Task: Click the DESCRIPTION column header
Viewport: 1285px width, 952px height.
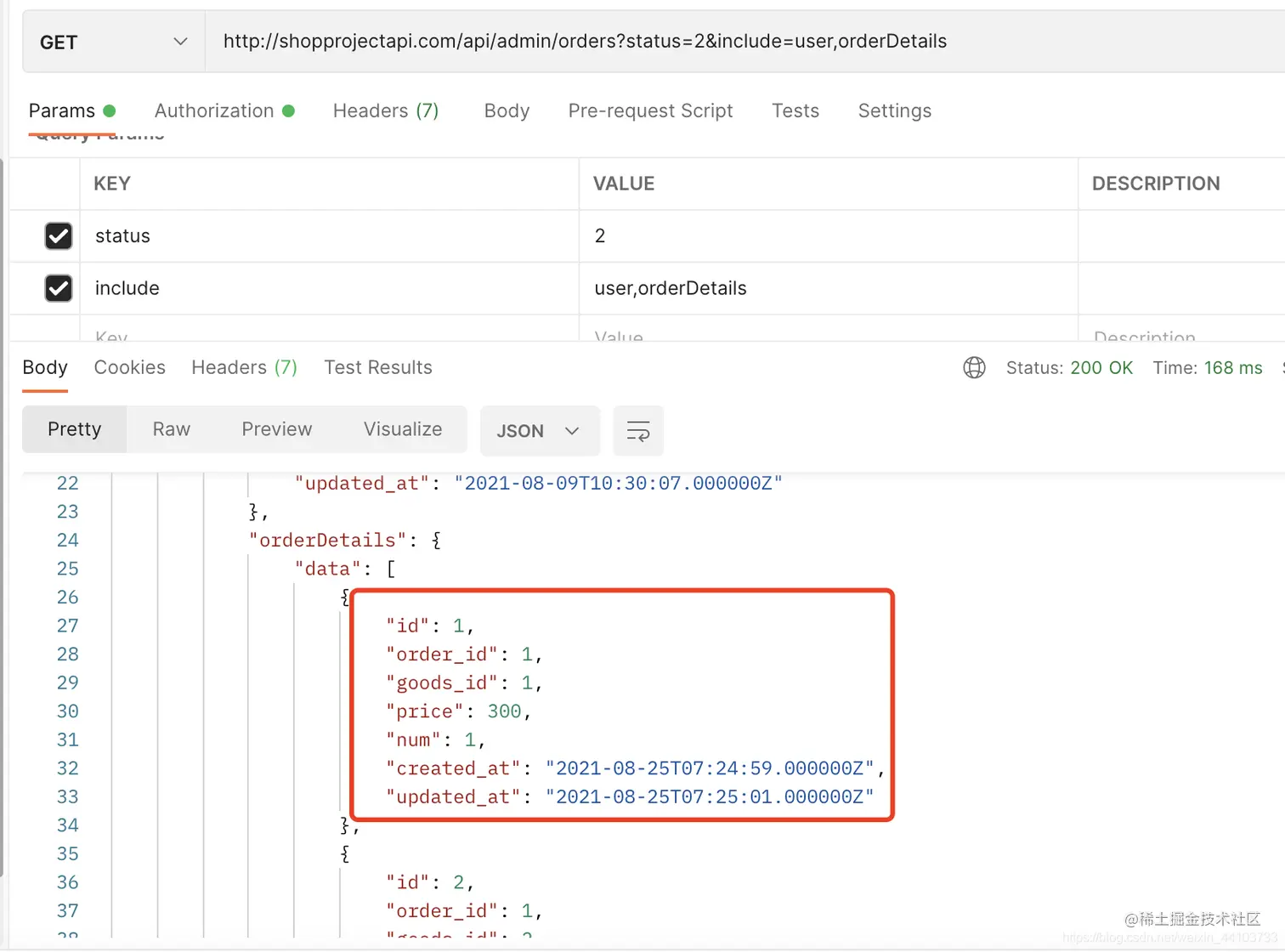Action: (x=1156, y=184)
